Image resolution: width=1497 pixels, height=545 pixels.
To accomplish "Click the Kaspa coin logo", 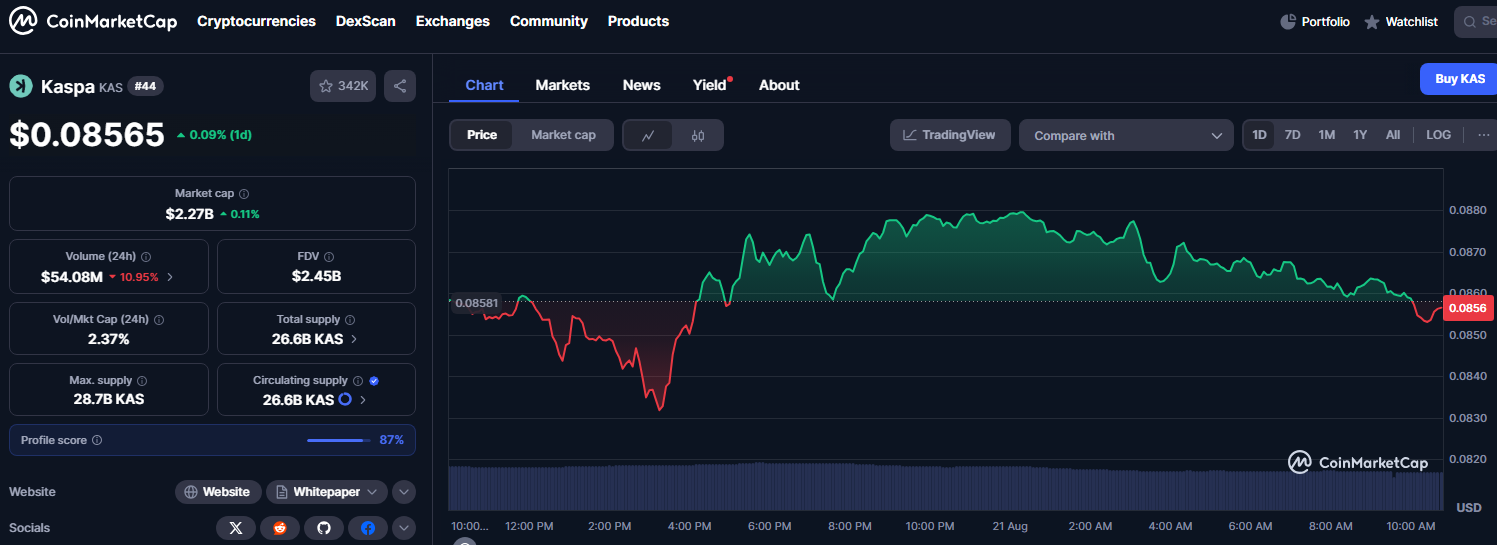I will (21, 86).
